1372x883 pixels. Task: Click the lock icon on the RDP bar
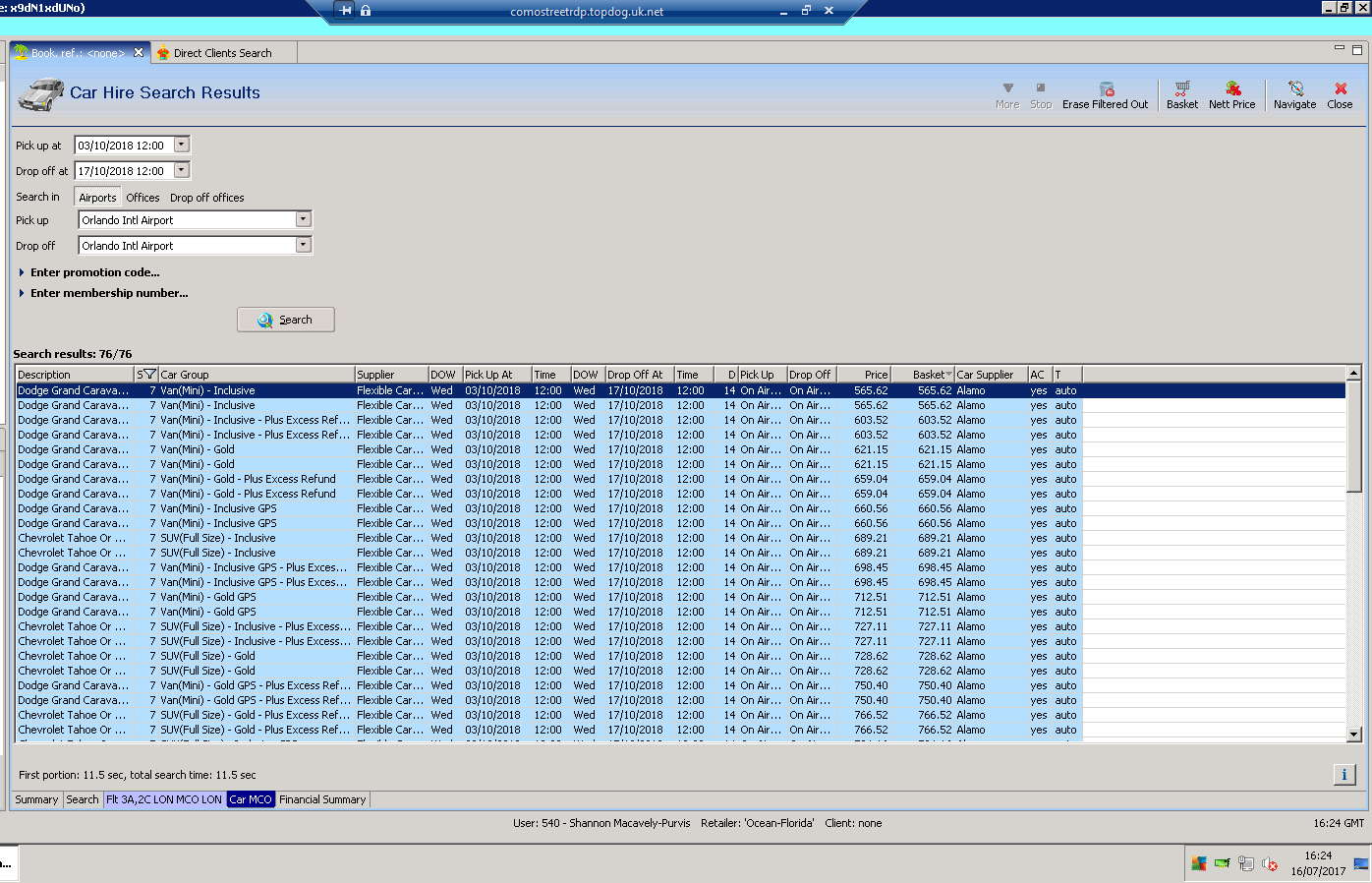366,11
